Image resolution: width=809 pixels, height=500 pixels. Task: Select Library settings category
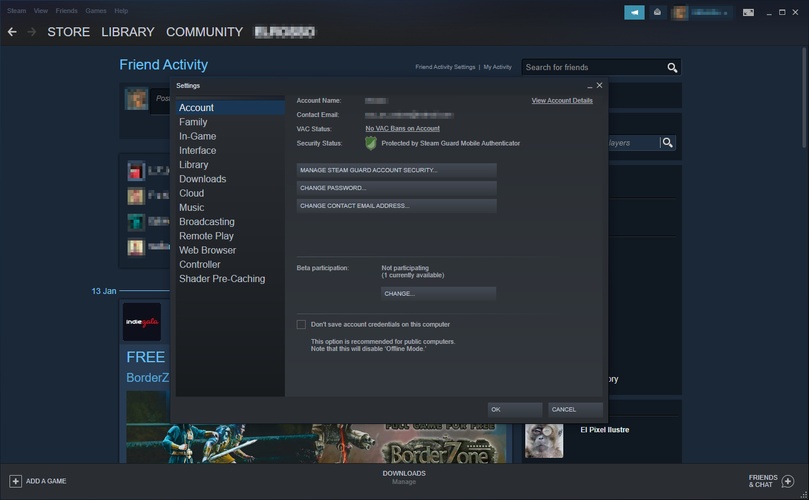230,165
